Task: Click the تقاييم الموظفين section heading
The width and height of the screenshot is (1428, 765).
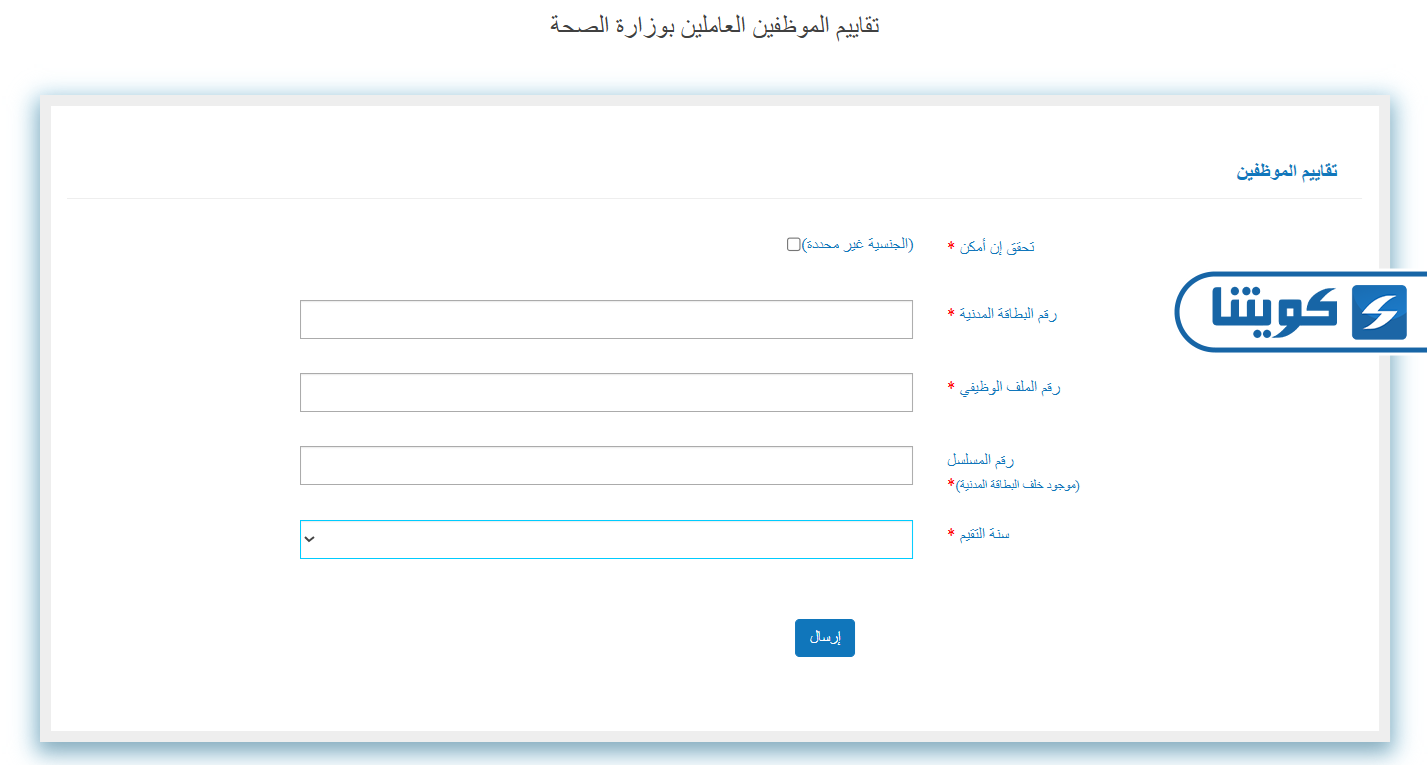Action: 1287,171
